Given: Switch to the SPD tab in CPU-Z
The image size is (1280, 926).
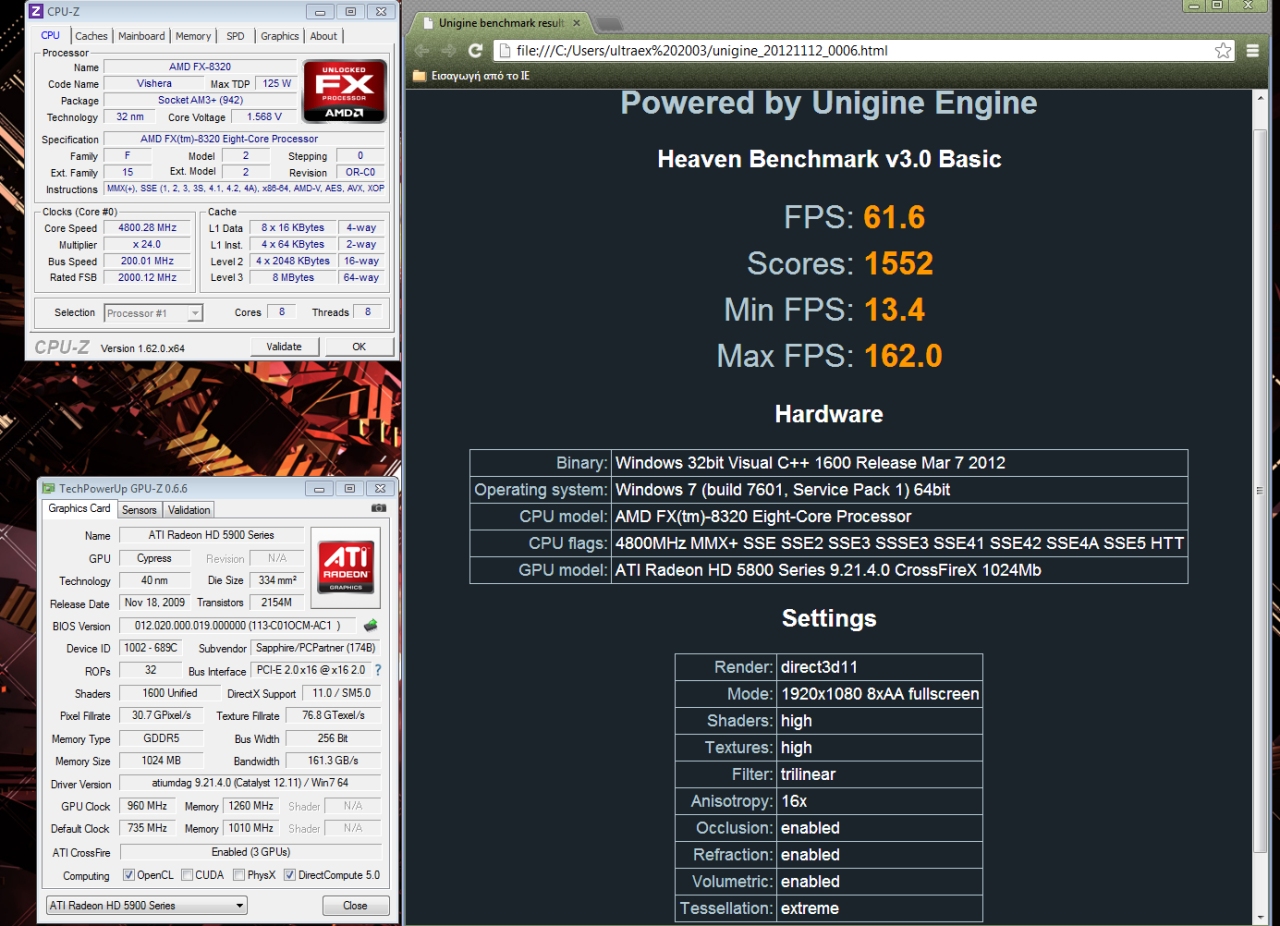Looking at the screenshot, I should 235,36.
